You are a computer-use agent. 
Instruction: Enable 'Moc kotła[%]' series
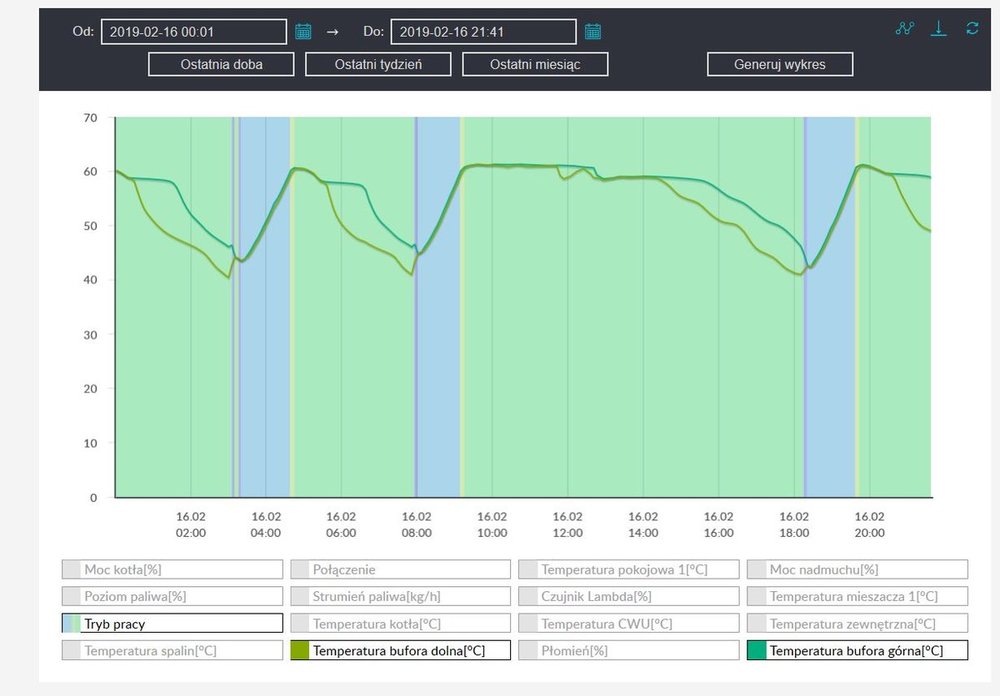pos(172,570)
